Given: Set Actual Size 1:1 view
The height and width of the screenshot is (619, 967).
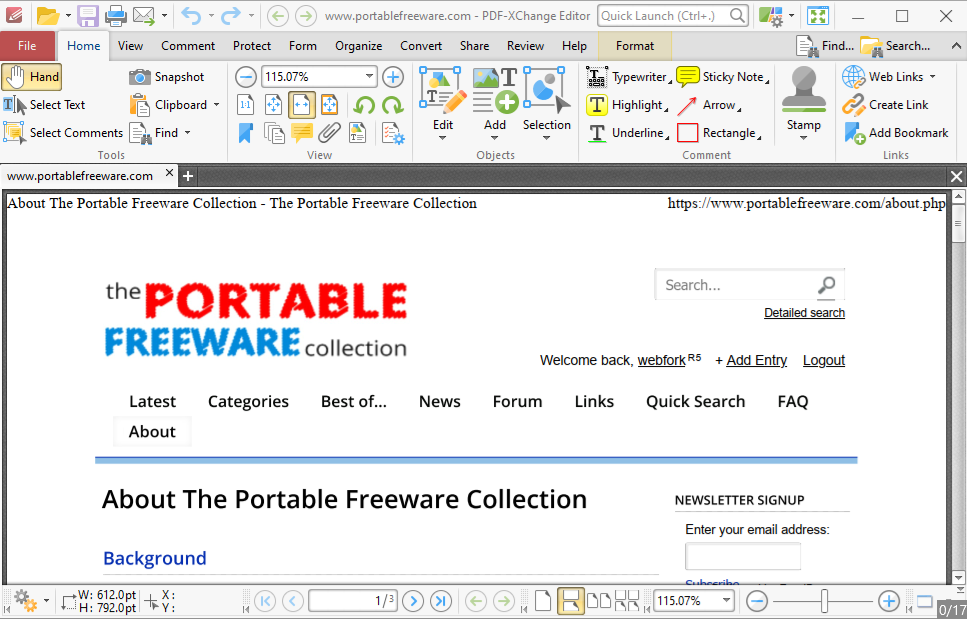Looking at the screenshot, I should [245, 105].
